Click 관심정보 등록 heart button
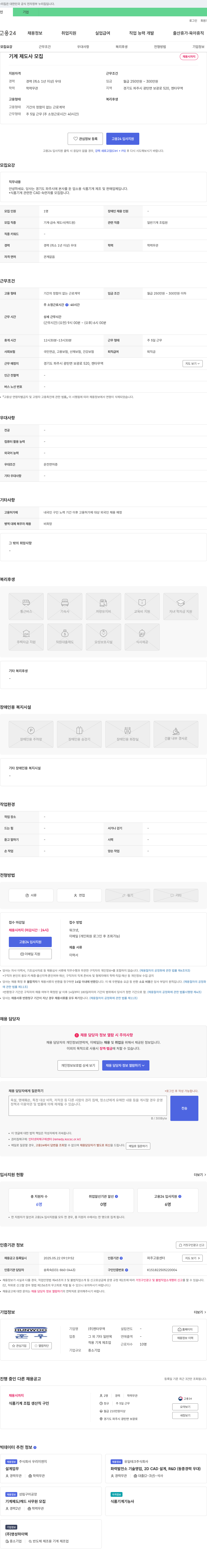The width and height of the screenshot is (207, 1568). [85, 139]
